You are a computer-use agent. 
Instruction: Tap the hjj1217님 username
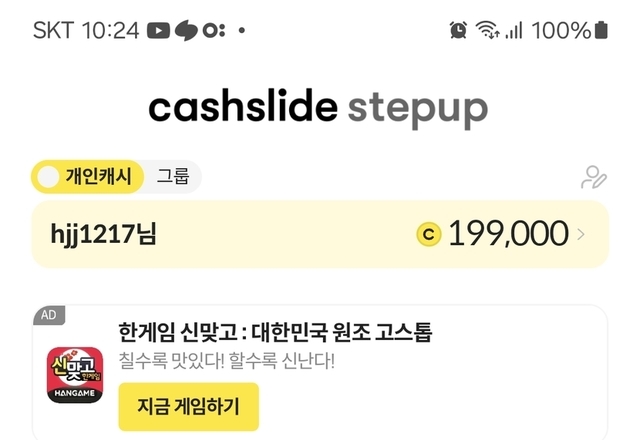point(103,235)
